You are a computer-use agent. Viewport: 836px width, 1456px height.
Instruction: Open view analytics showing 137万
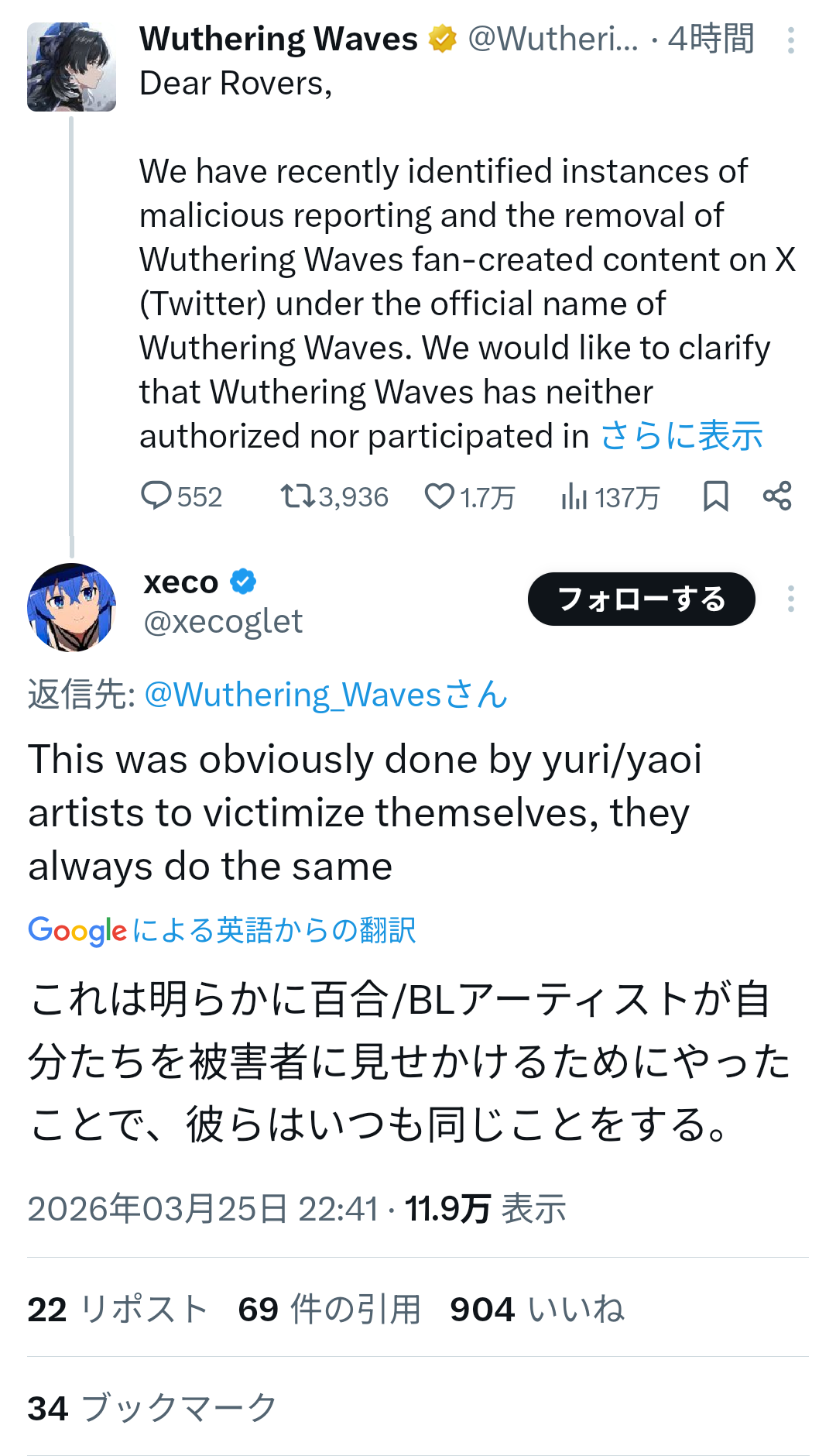574,496
